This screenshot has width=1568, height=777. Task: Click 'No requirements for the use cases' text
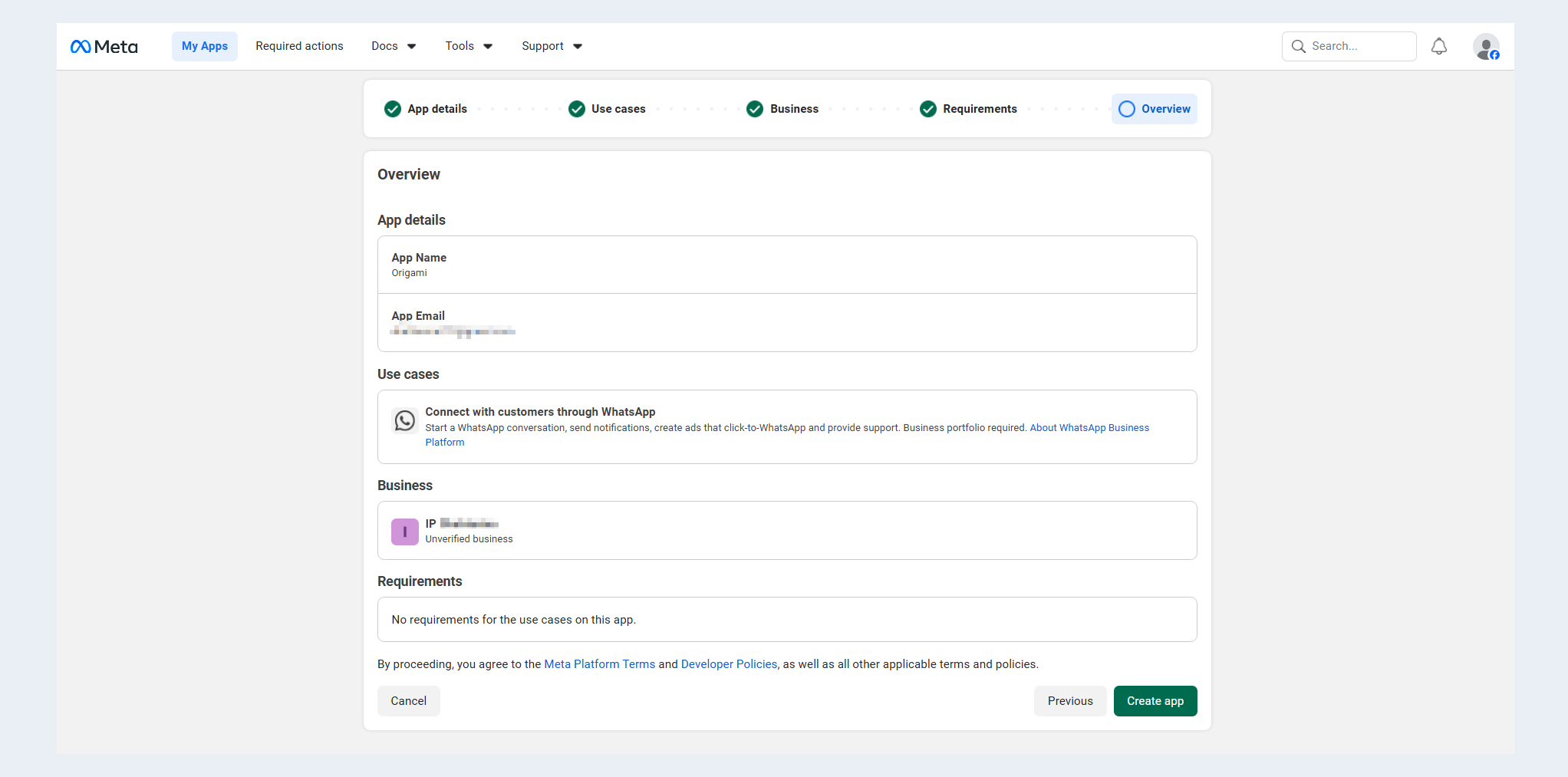[513, 620]
